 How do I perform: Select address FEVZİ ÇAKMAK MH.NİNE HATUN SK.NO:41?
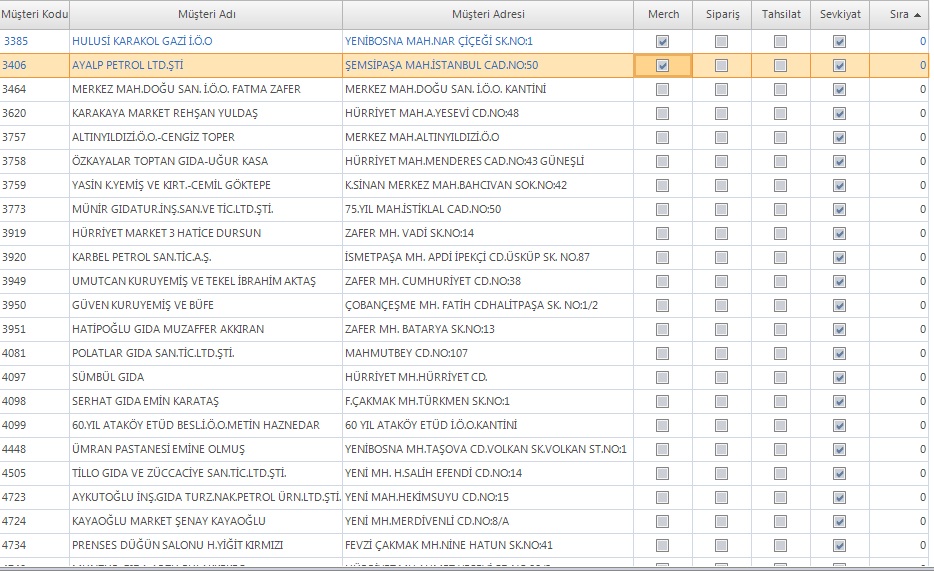point(488,545)
